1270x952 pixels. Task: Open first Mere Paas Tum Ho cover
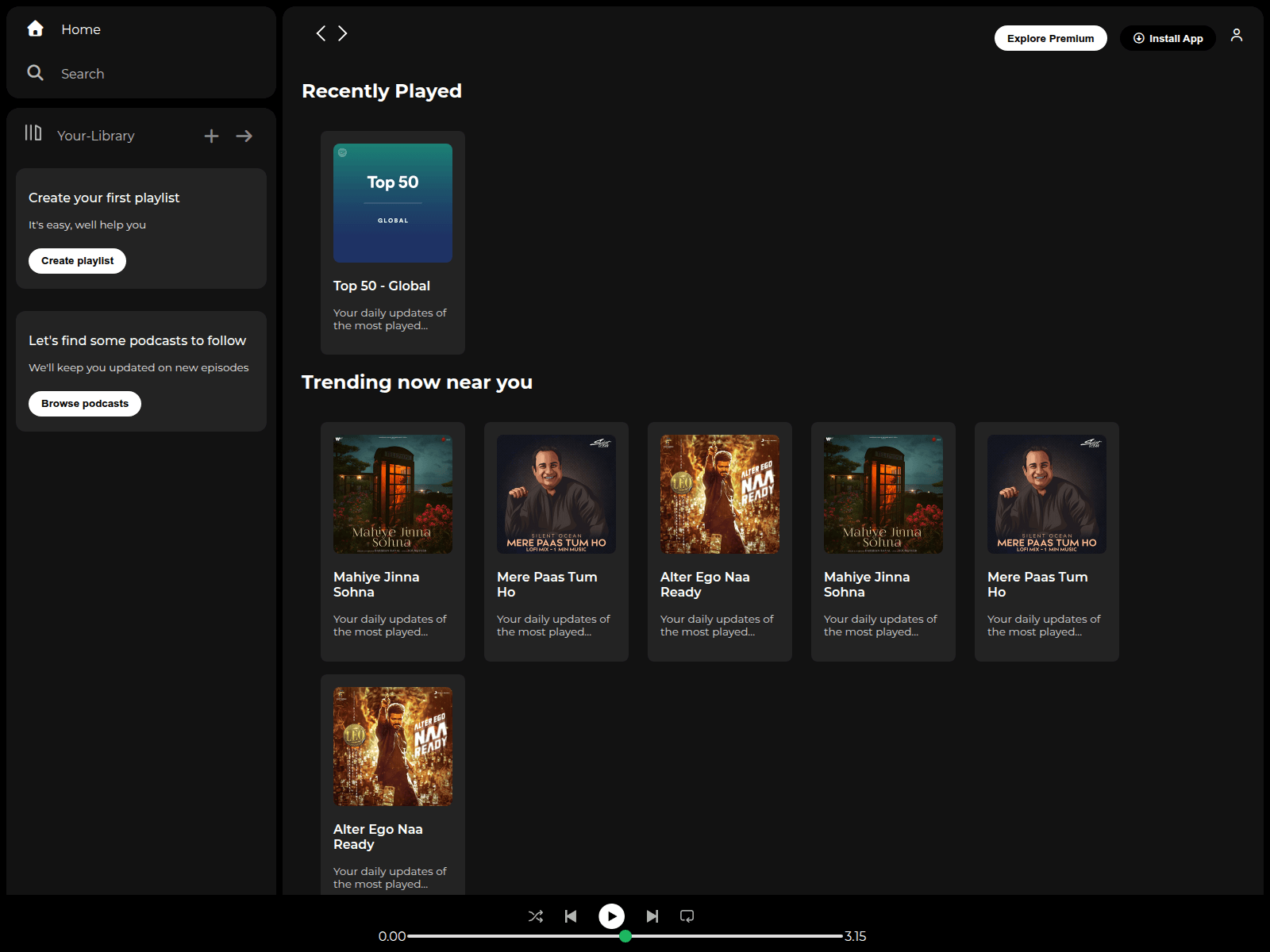[556, 494]
